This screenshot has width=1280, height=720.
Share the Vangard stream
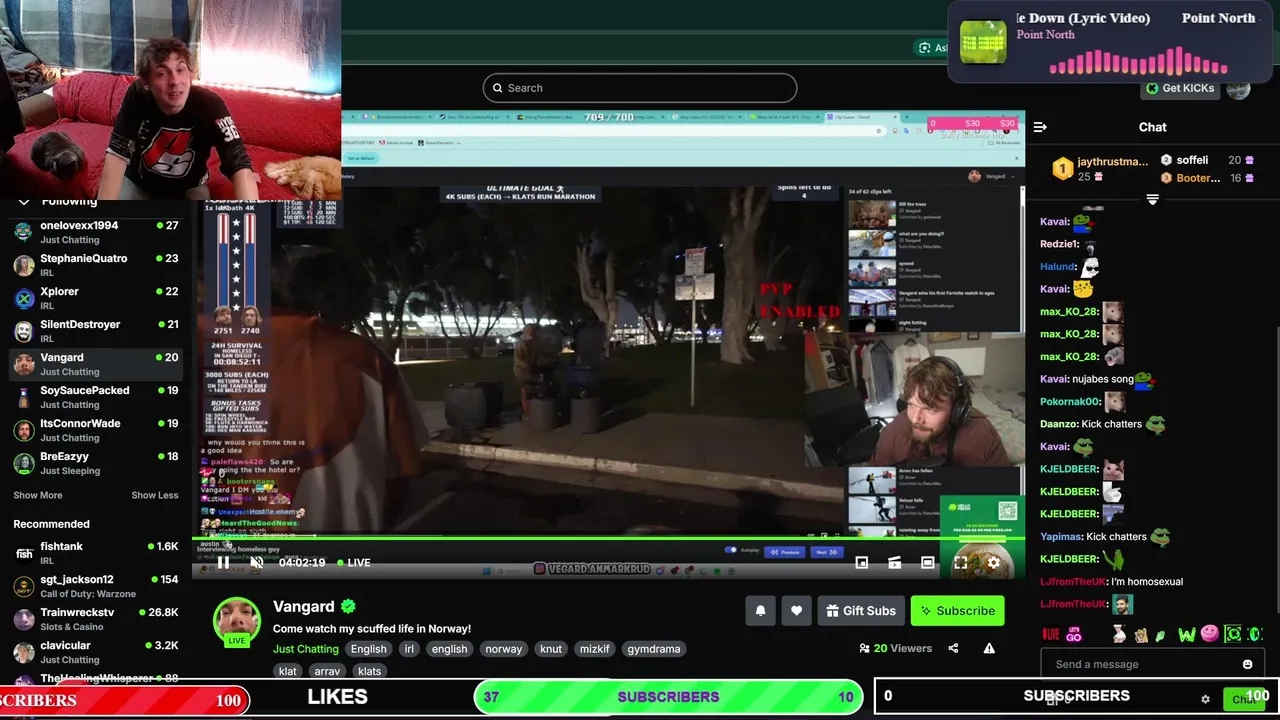pos(953,648)
